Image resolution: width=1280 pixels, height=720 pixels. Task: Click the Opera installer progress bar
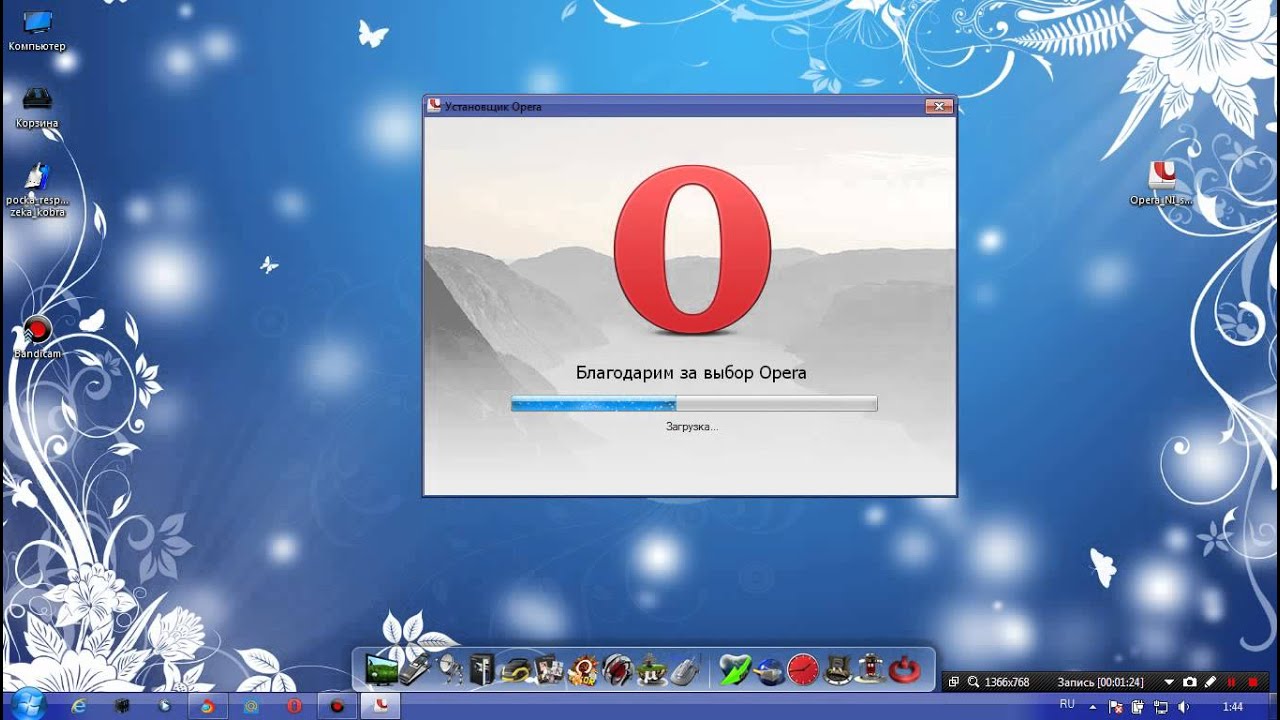pyautogui.click(x=694, y=403)
